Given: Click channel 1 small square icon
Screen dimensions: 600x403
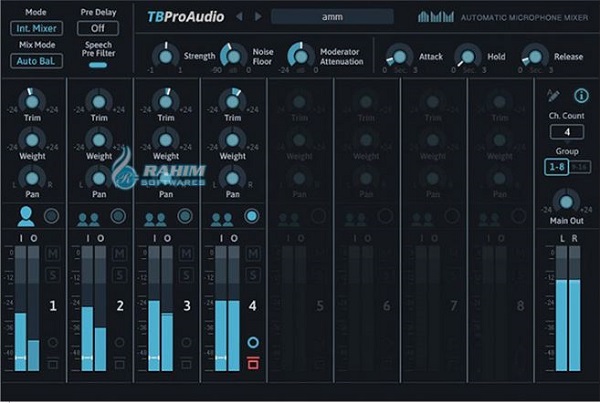Looking at the screenshot, I should [53, 364].
